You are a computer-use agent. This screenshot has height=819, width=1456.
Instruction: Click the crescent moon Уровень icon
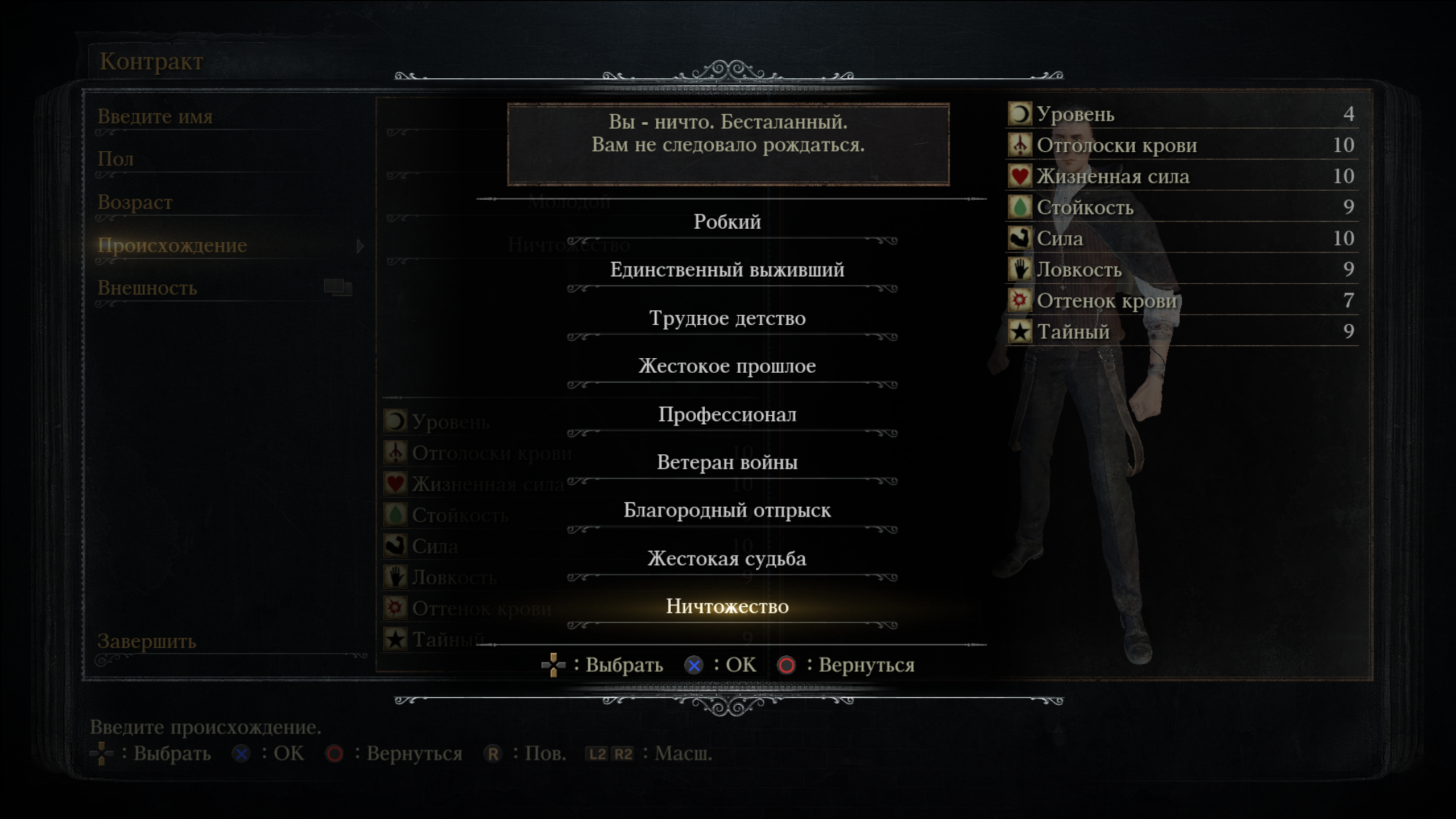1019,114
